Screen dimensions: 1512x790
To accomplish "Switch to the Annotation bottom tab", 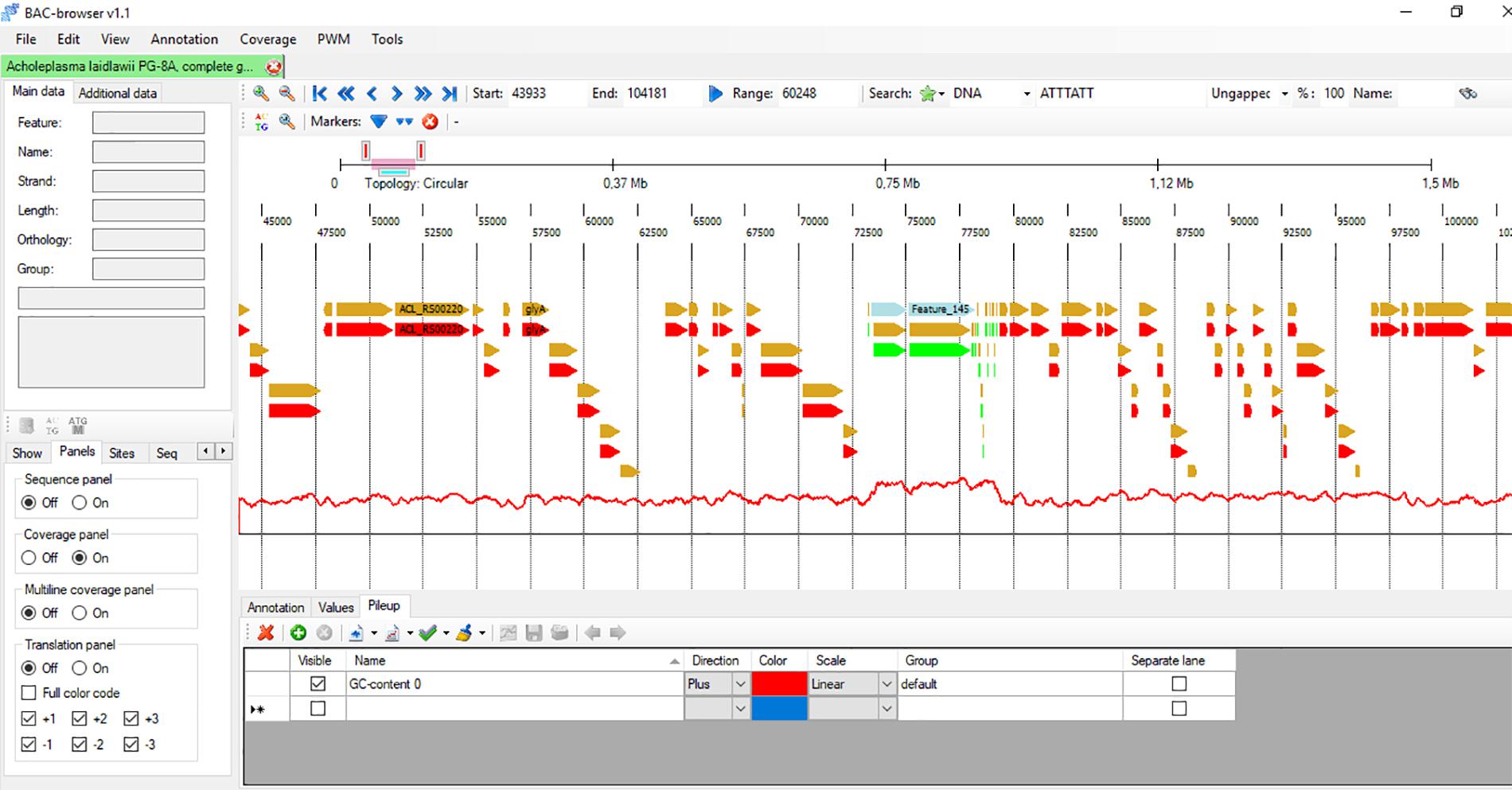I will (275, 607).
